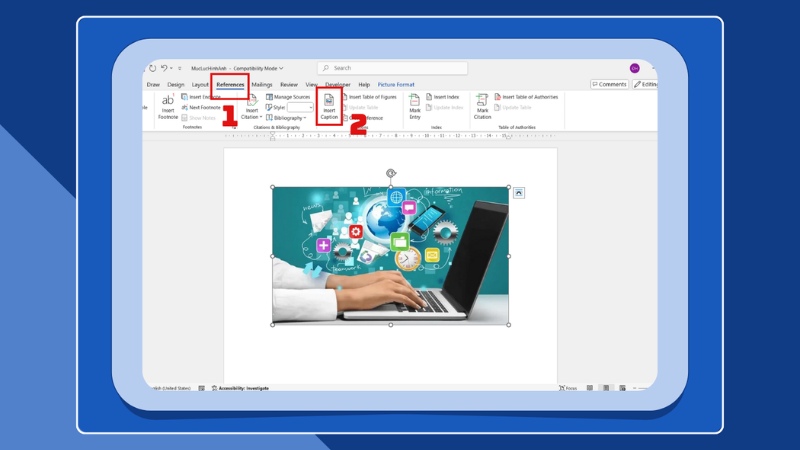Open the Mailings tab
The image size is (800, 450).
click(262, 85)
